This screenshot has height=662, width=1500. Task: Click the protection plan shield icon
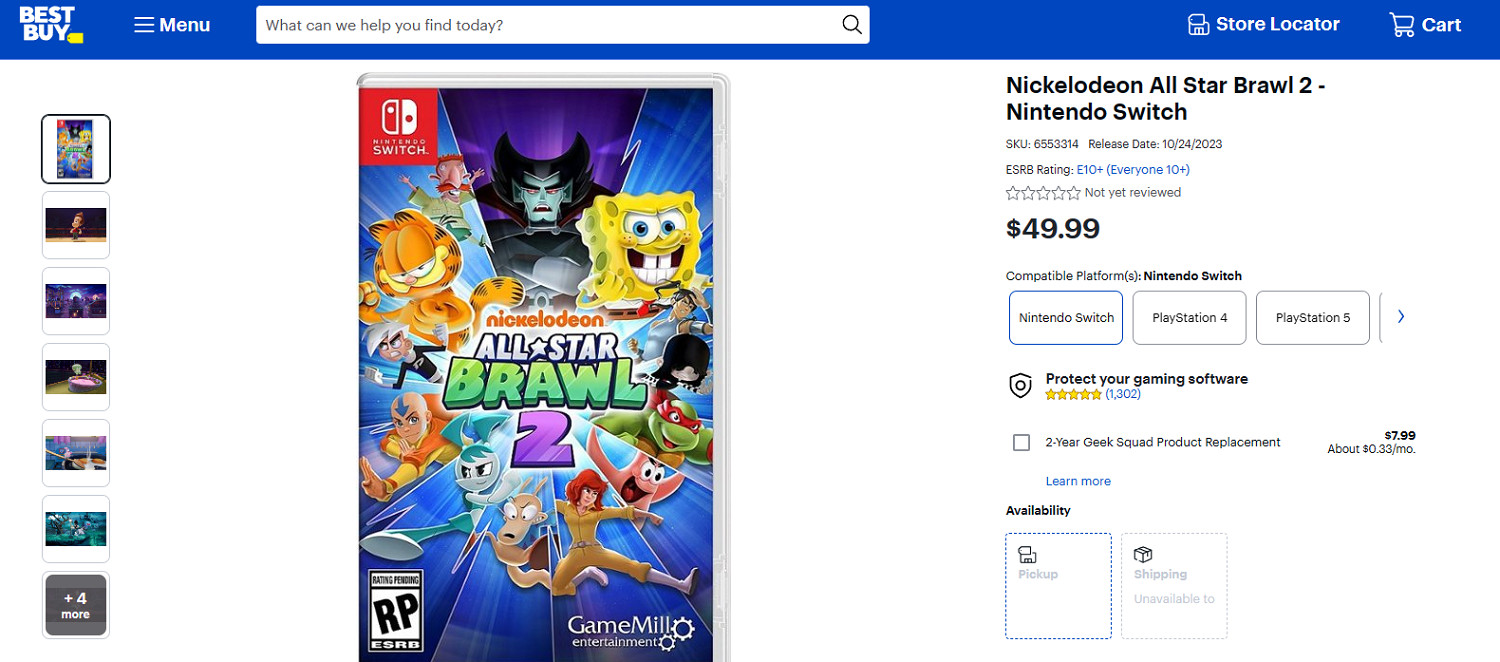coord(1020,385)
